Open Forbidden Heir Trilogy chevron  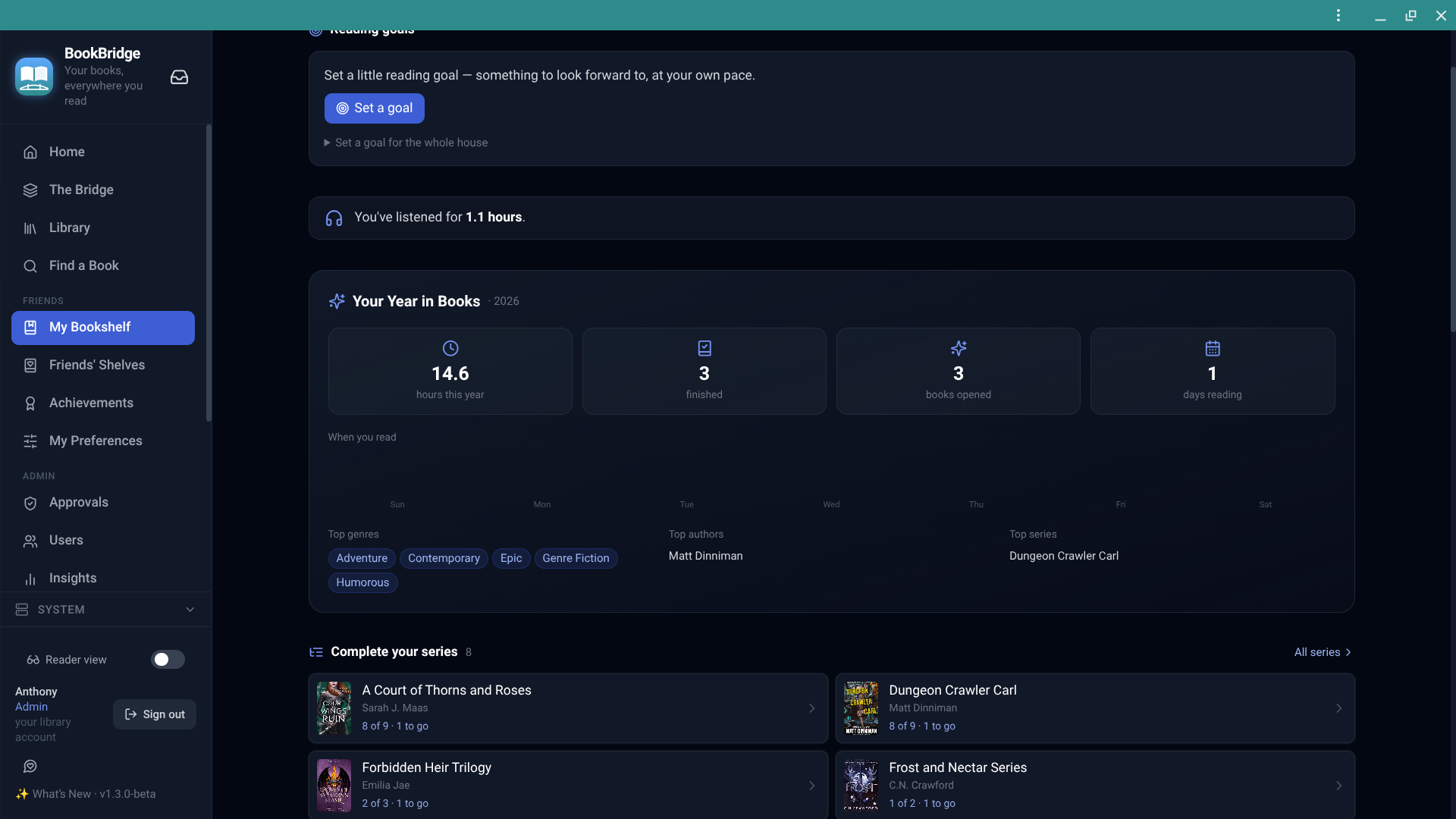coord(811,786)
